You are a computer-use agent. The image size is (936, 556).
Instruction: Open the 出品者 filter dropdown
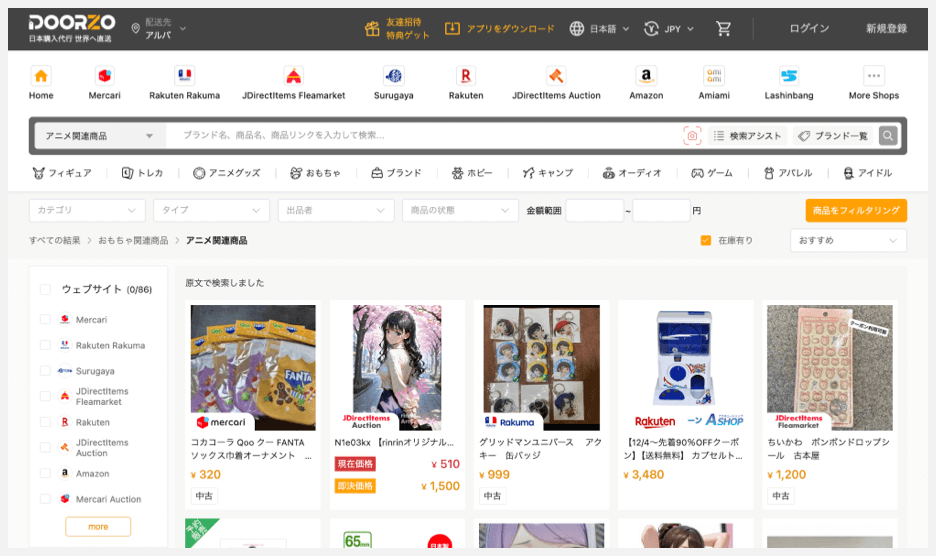click(x=336, y=210)
